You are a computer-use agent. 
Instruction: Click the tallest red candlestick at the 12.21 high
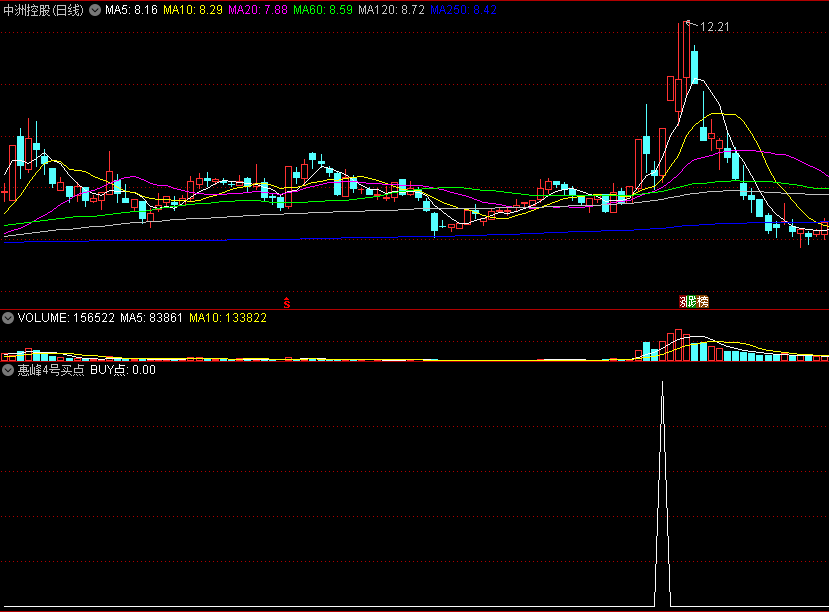[686, 50]
